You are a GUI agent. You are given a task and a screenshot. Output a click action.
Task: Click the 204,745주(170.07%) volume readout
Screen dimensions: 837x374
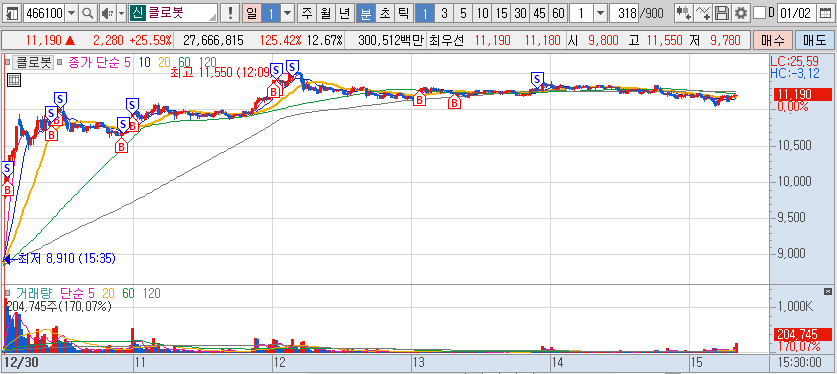58,306
